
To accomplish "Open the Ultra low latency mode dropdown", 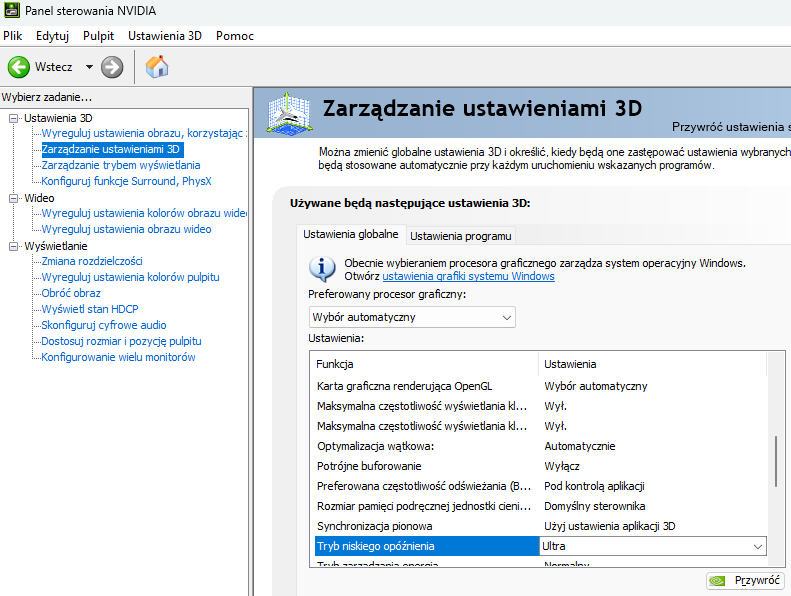I will click(x=757, y=547).
